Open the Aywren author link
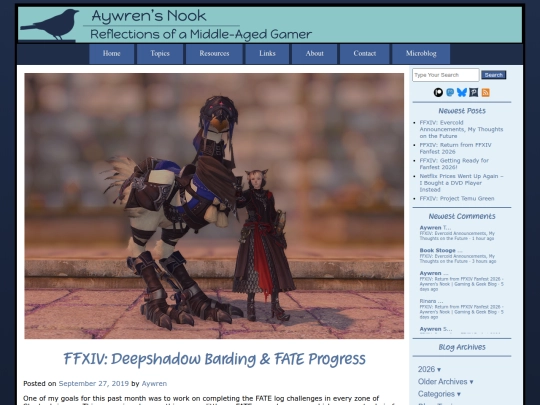 pyautogui.click(x=154, y=383)
